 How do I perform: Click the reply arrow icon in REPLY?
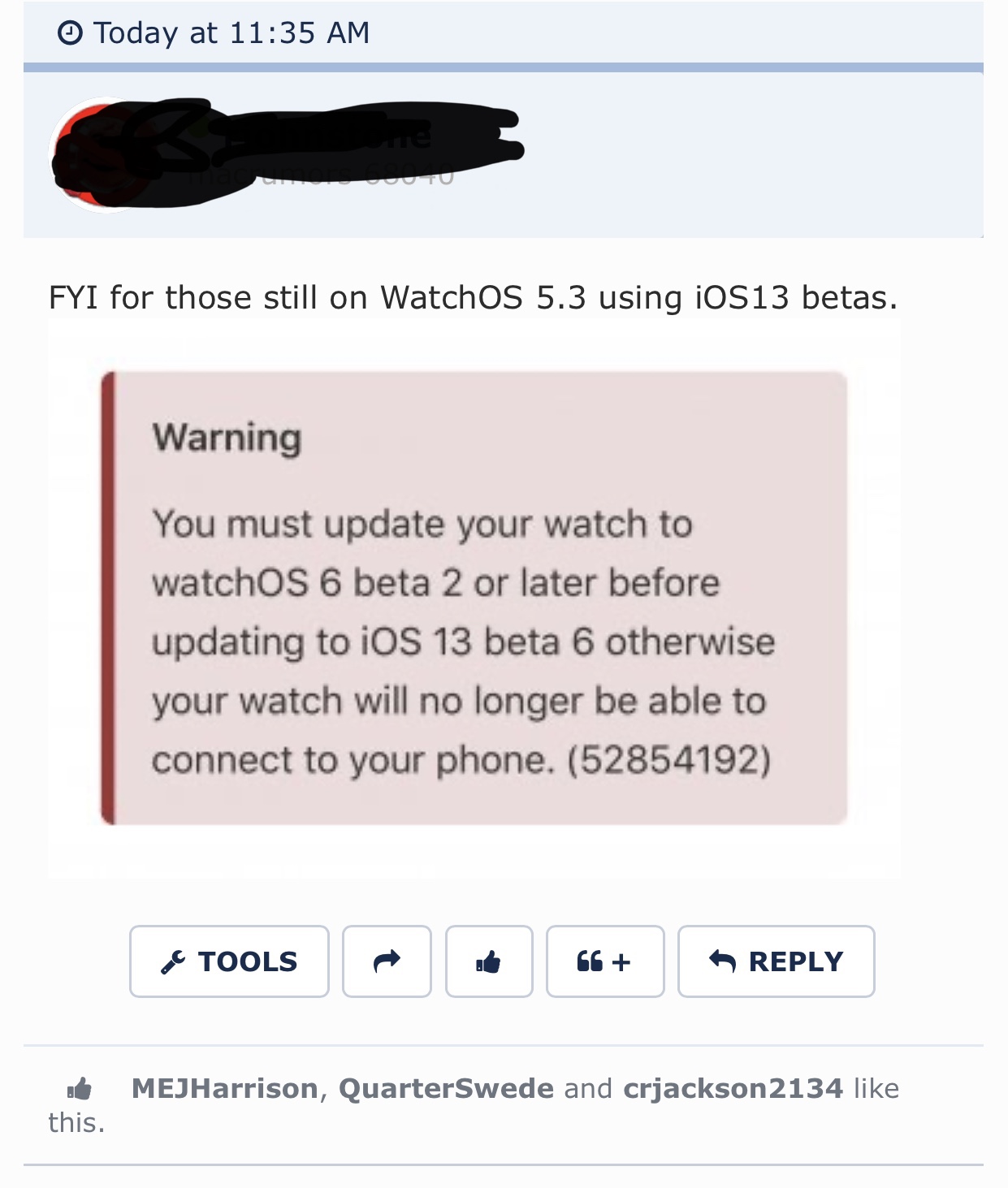coord(722,961)
